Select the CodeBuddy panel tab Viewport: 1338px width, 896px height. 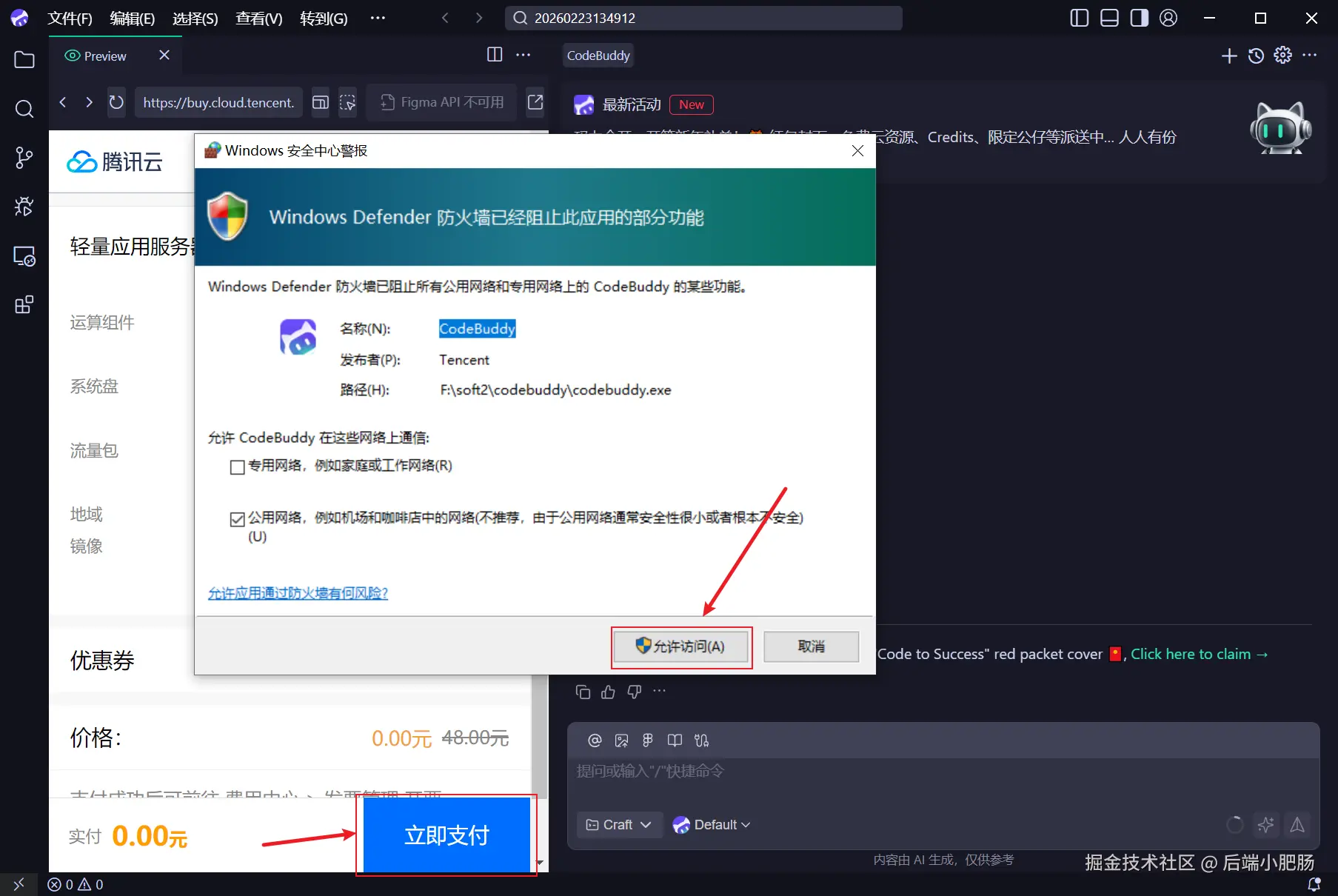pos(598,56)
